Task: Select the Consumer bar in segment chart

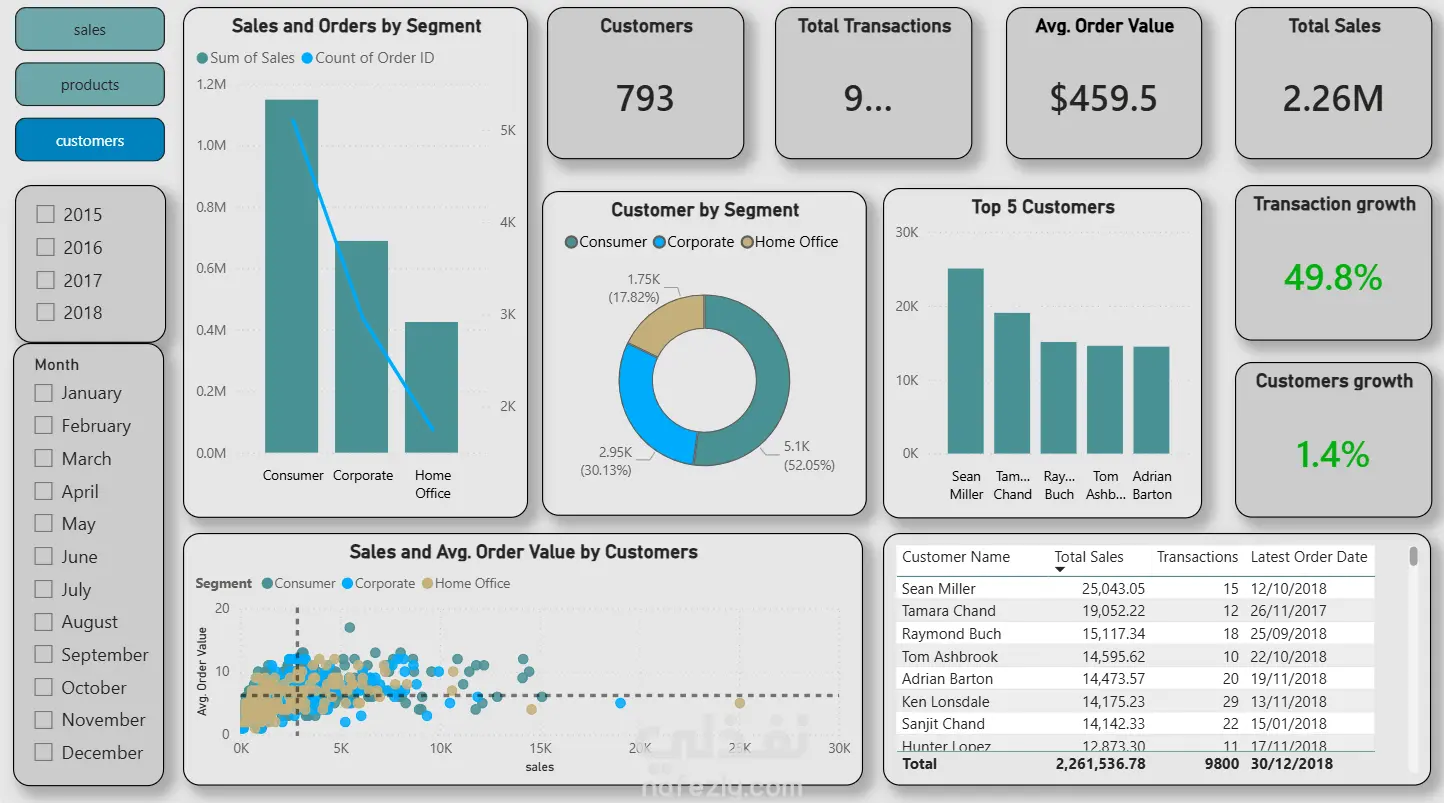Action: 292,276
